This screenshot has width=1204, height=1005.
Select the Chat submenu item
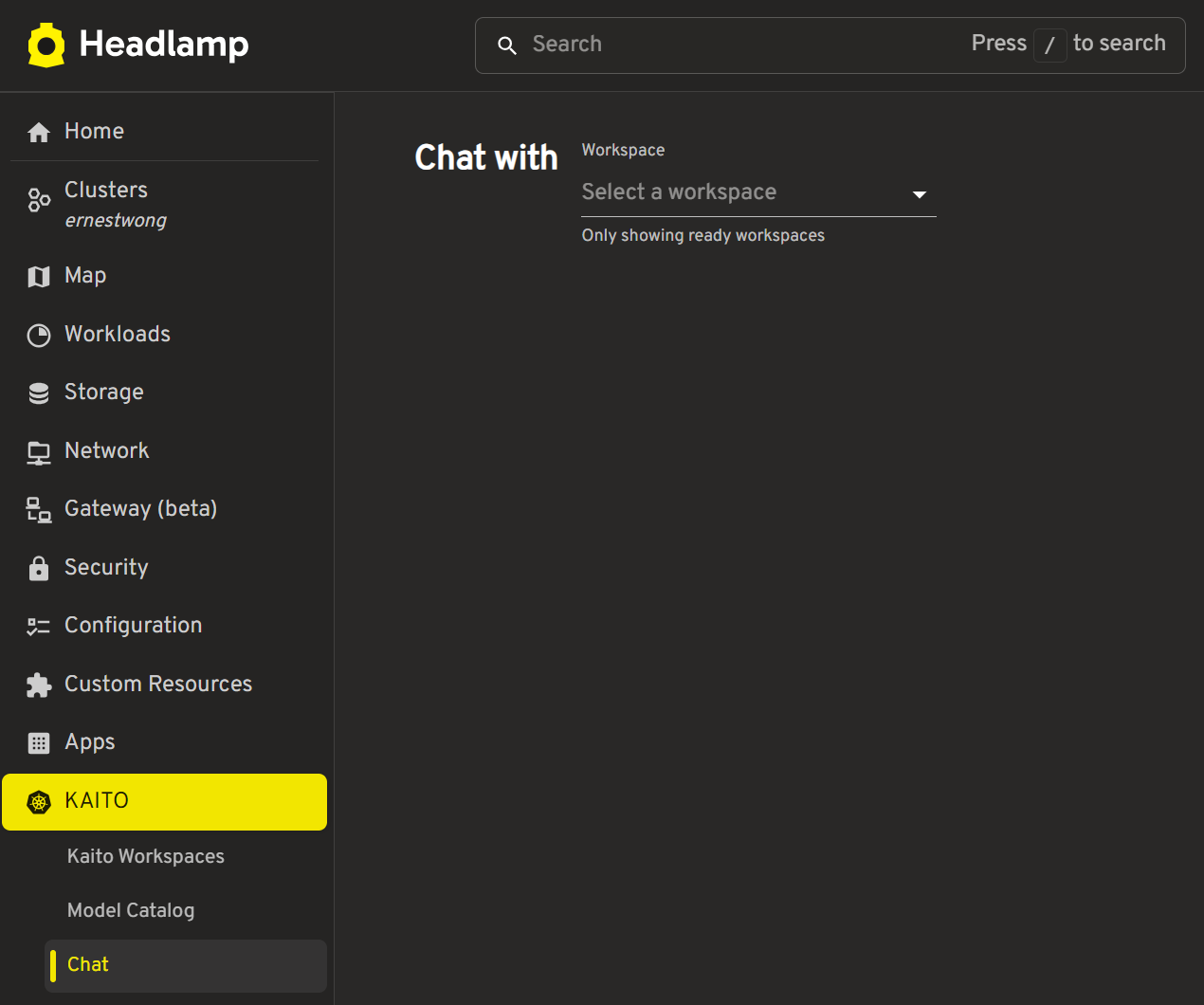click(185, 965)
